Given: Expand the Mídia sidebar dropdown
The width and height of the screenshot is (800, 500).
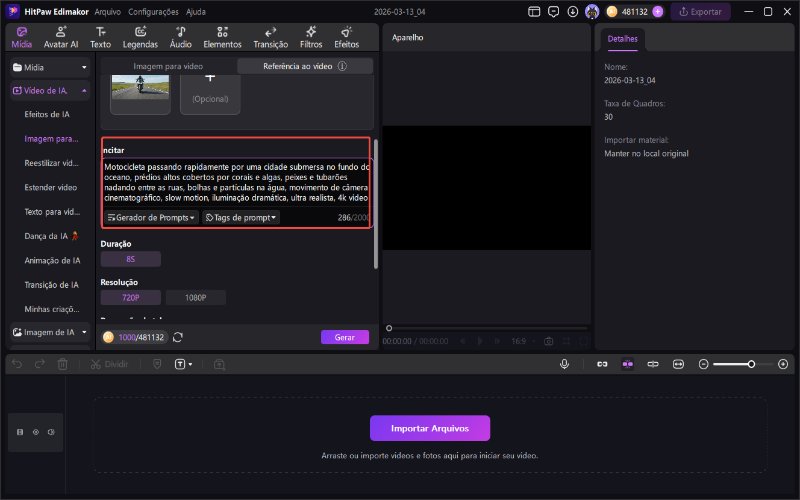Looking at the screenshot, I should click(x=50, y=67).
